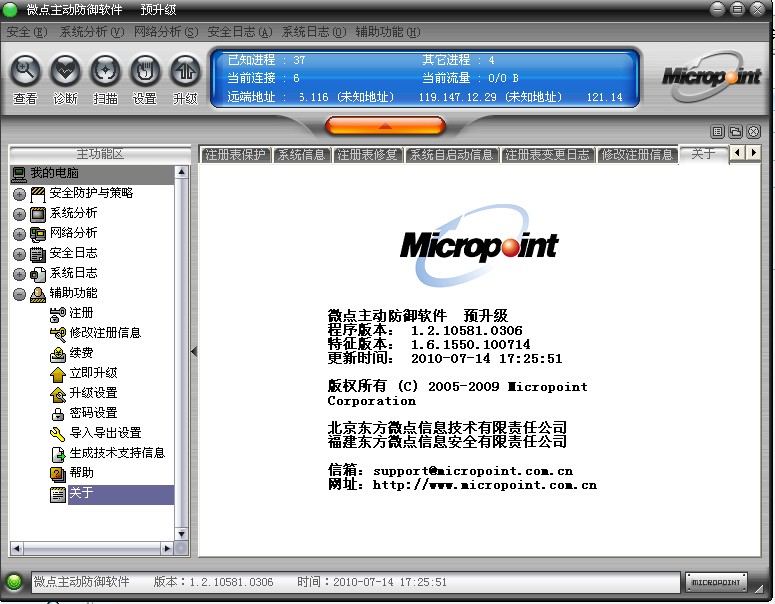Switch to the 修改注册信息 tab
This screenshot has width=775, height=604.
click(x=637, y=155)
